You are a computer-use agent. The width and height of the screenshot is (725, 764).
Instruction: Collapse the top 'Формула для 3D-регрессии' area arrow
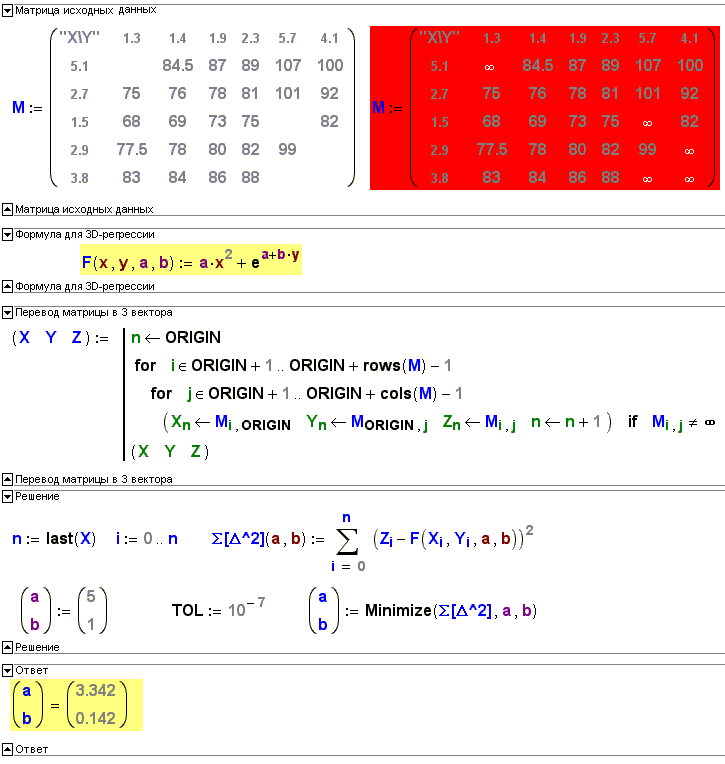tap(7, 235)
